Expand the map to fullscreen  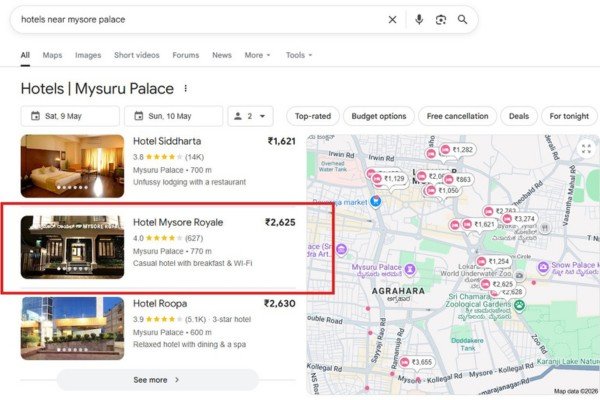click(x=586, y=149)
